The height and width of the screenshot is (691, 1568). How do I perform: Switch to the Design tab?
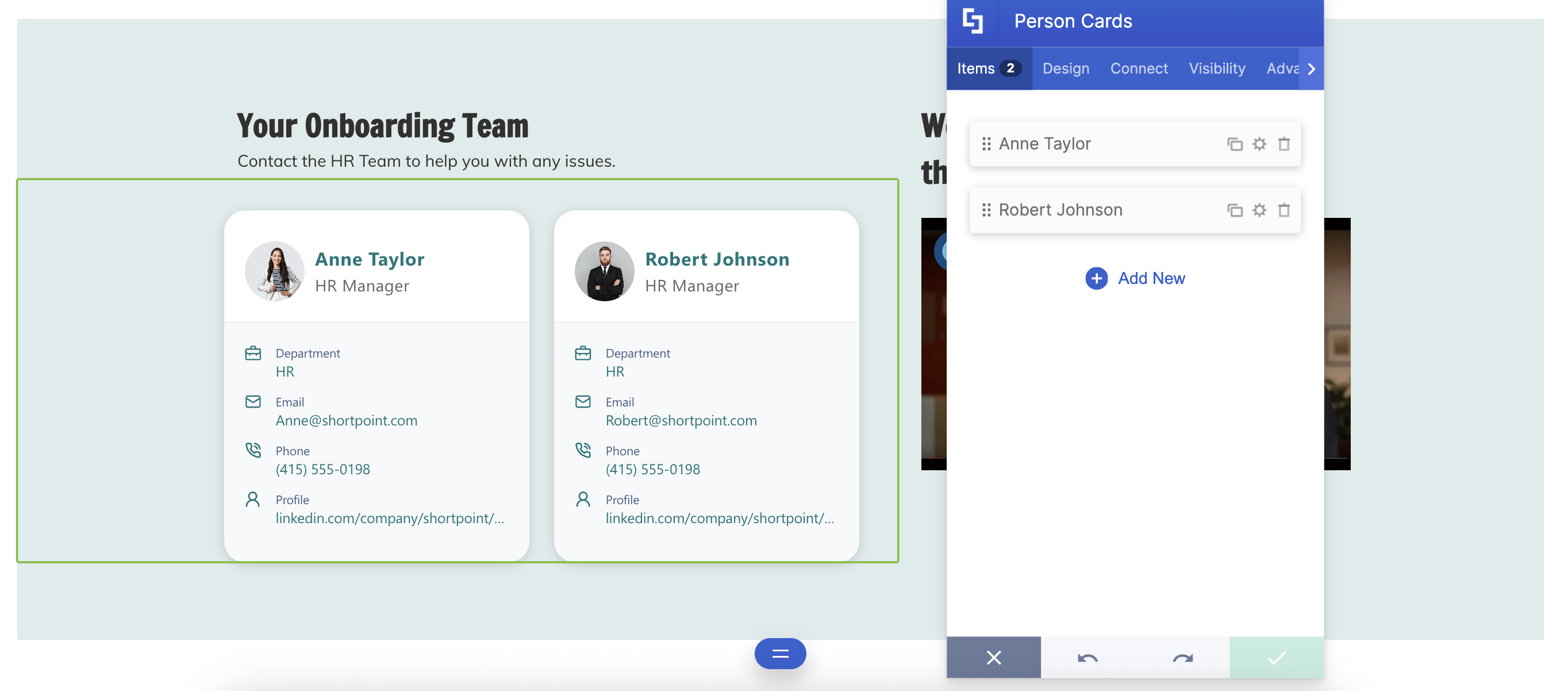pos(1065,69)
